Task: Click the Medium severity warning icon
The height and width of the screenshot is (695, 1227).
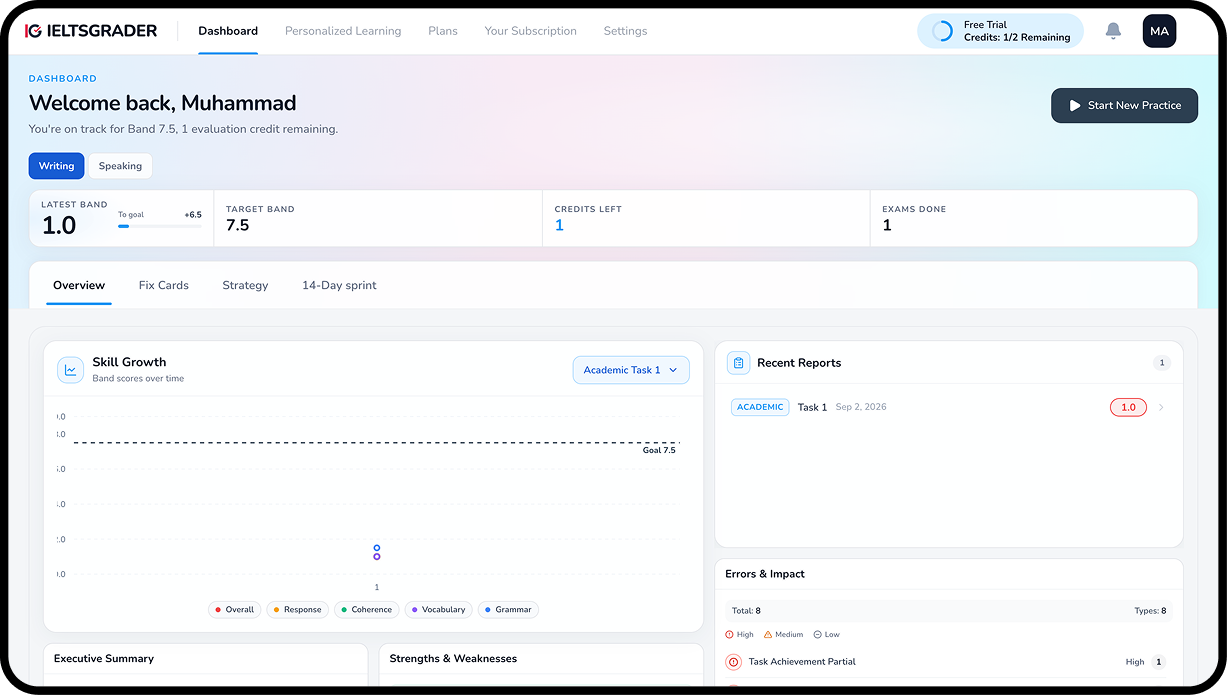Action: 768,635
